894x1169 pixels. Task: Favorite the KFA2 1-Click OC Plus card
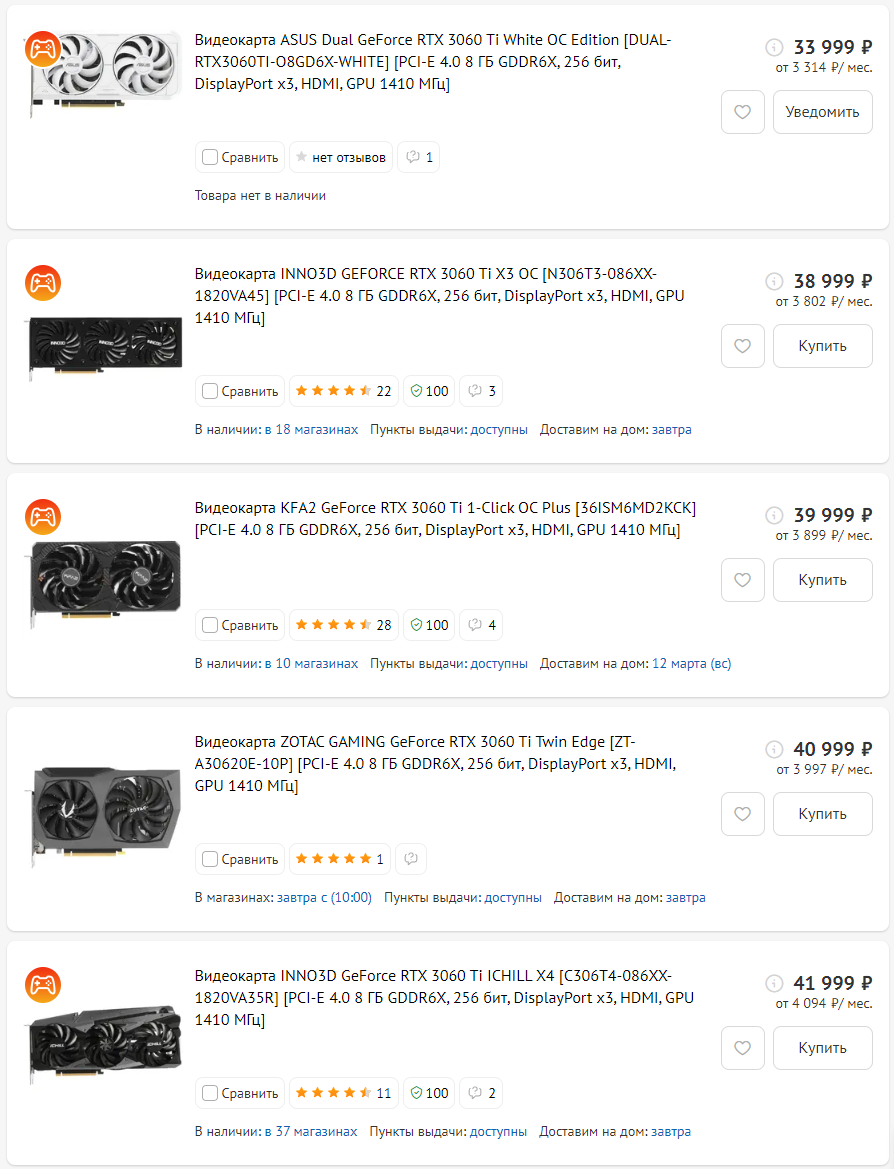tap(742, 580)
